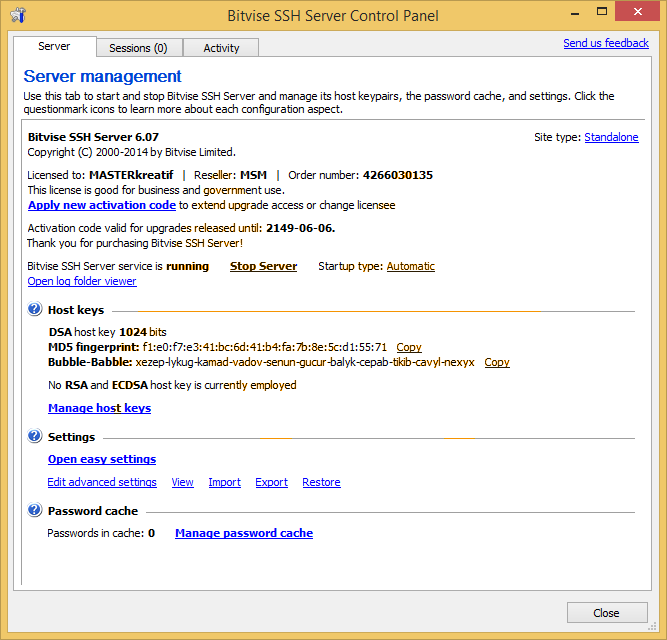Change startup type via Automatic link
This screenshot has height=640, width=667.
click(x=410, y=266)
